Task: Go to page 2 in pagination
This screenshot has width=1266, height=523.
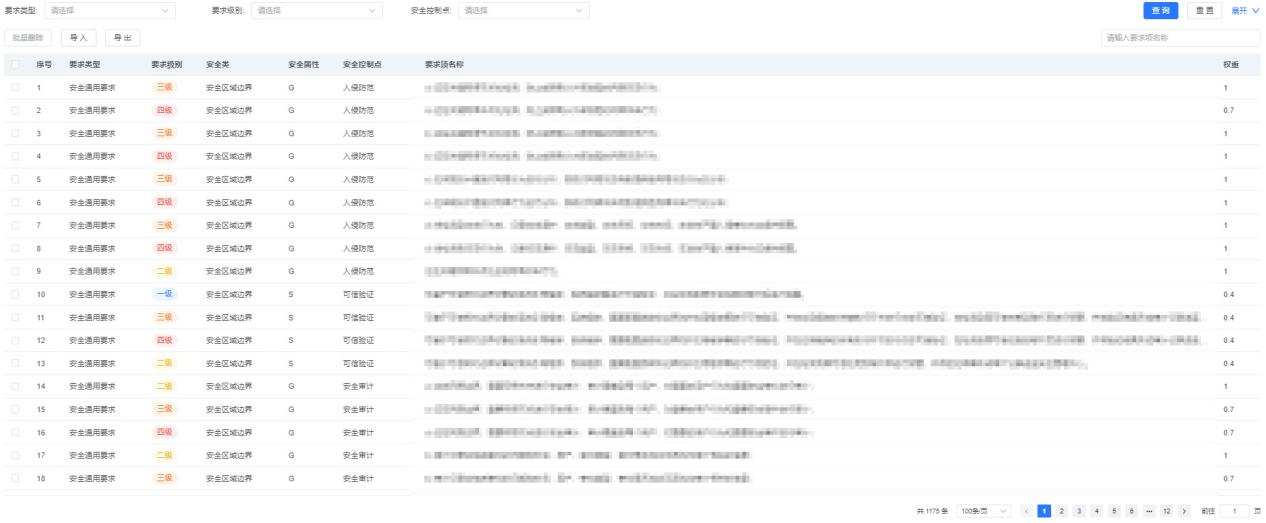Action: (x=1061, y=511)
